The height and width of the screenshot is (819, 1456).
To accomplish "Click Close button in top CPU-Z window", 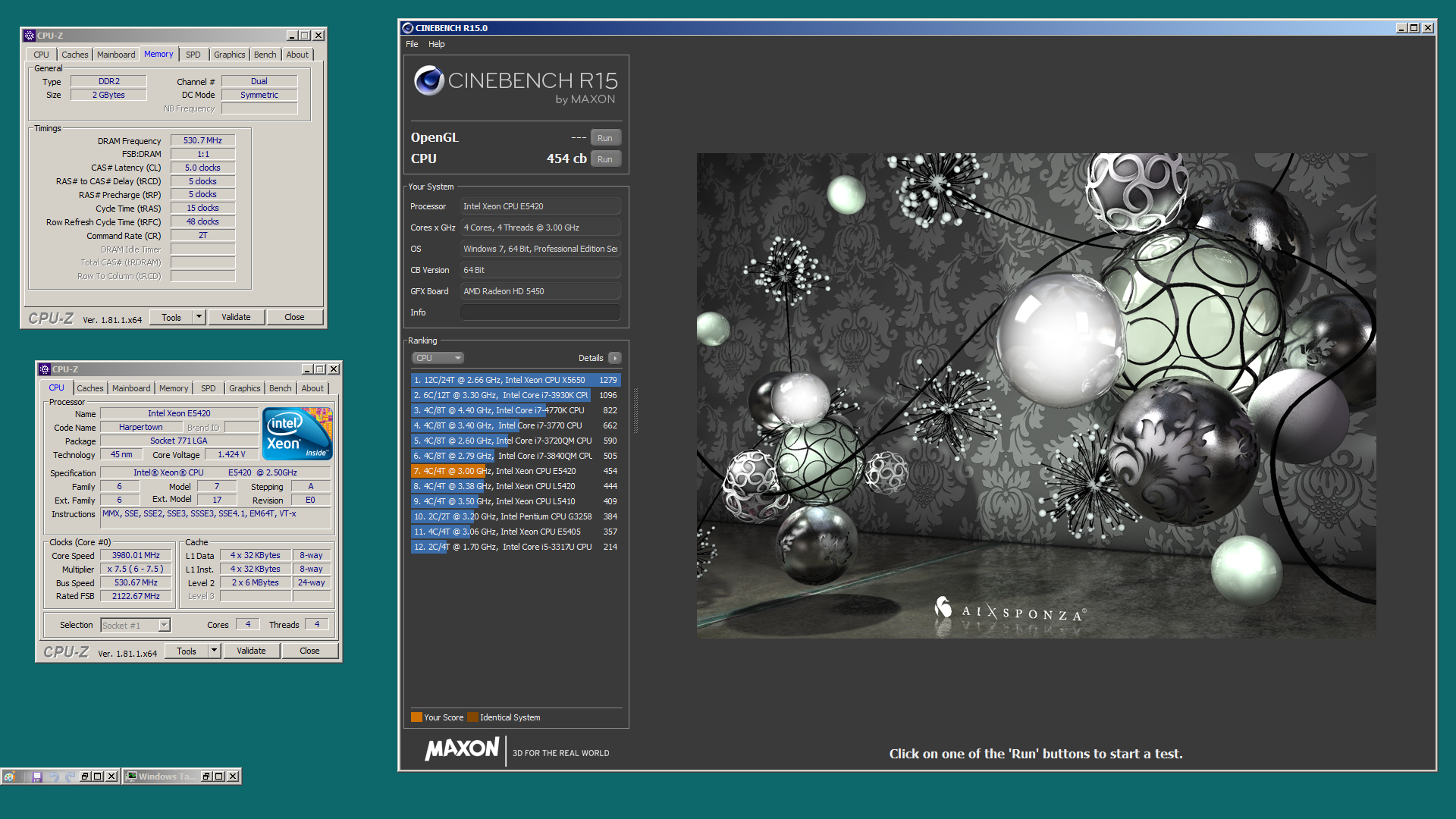I will point(294,317).
